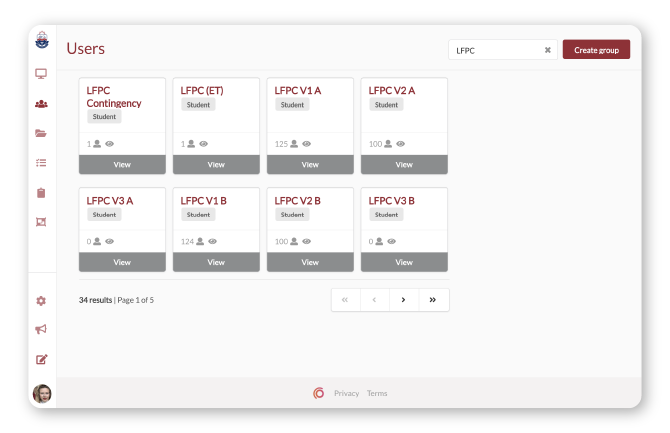Click the institution crest logo
Image resolution: width=670 pixels, height=433 pixels.
tap(41, 41)
